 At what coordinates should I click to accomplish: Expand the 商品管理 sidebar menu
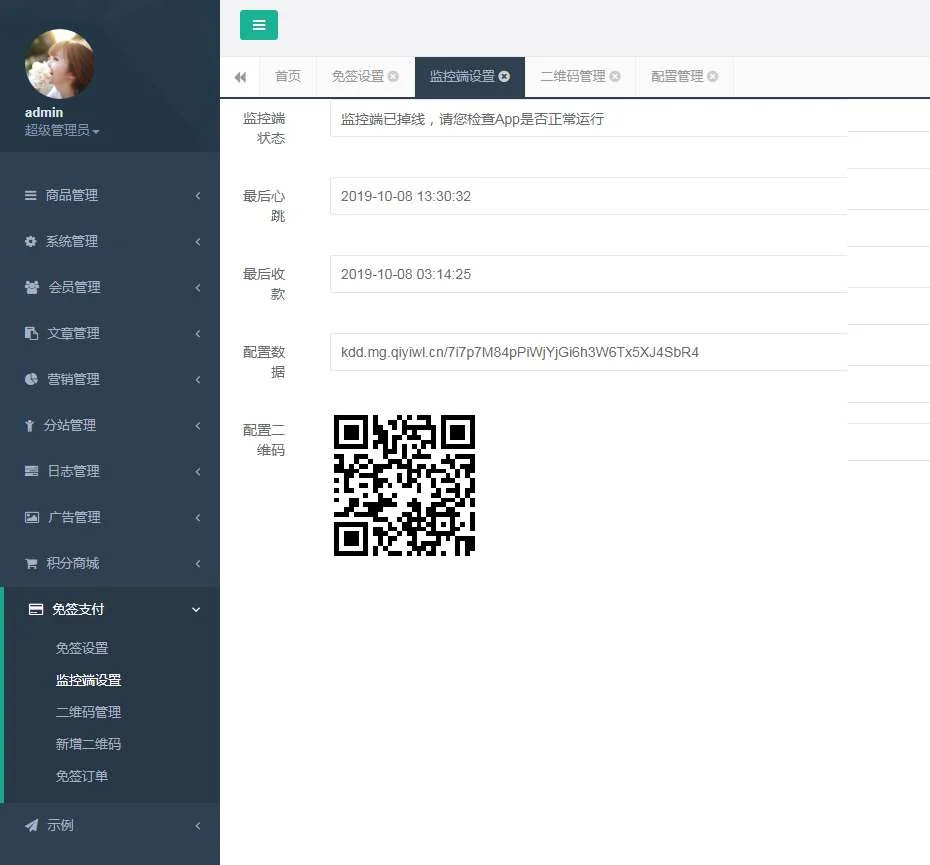pos(110,195)
